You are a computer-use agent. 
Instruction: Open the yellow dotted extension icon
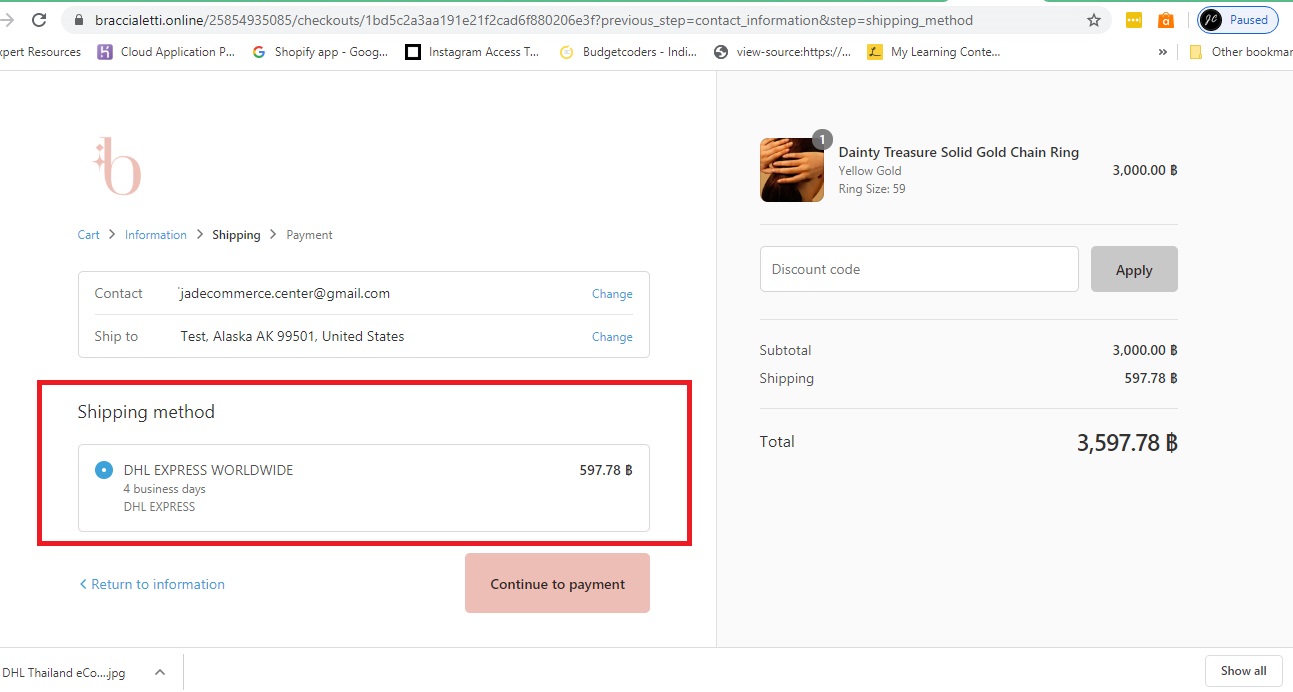[1132, 18]
